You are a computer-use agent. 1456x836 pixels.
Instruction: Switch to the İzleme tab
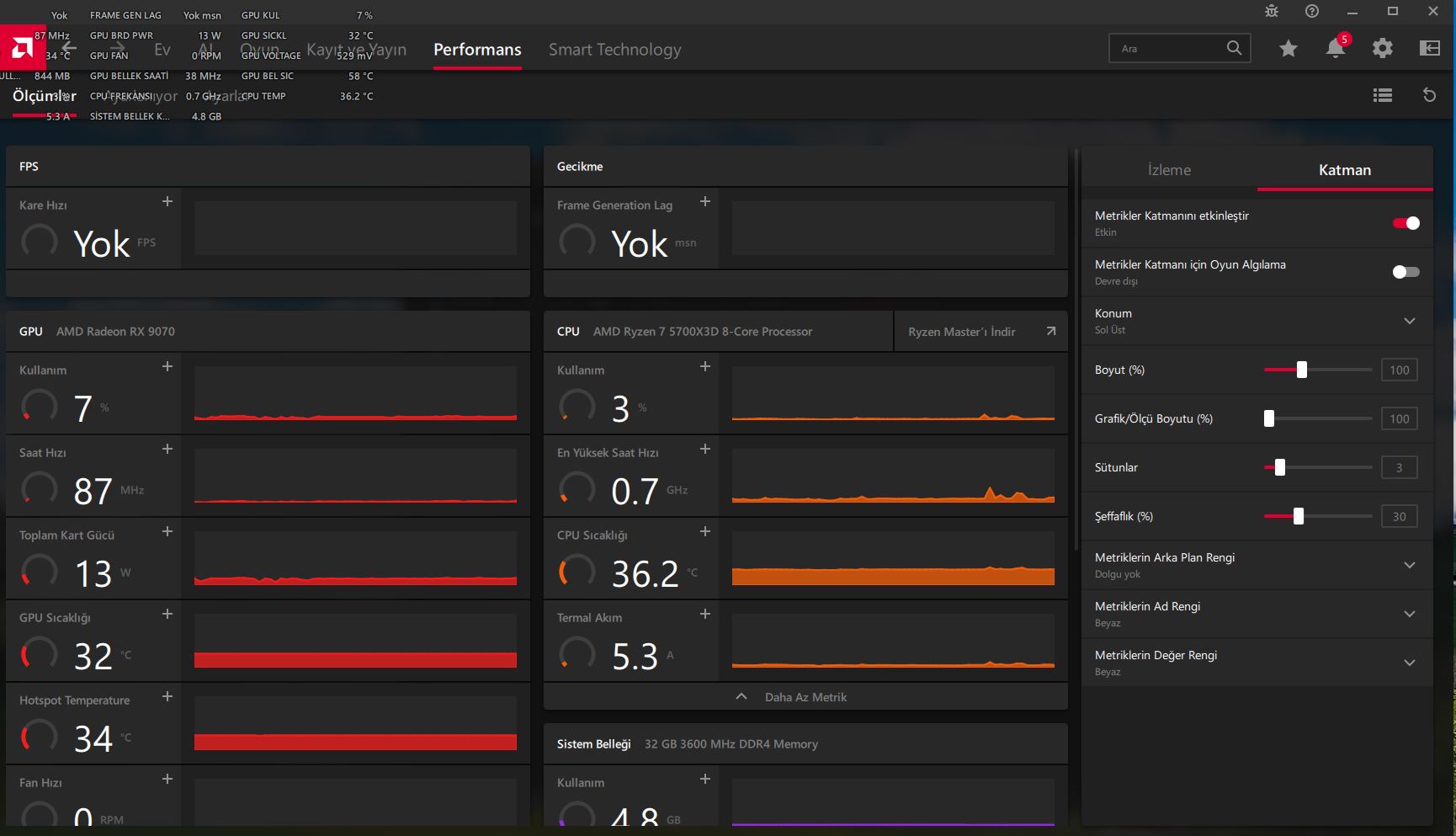(1169, 169)
